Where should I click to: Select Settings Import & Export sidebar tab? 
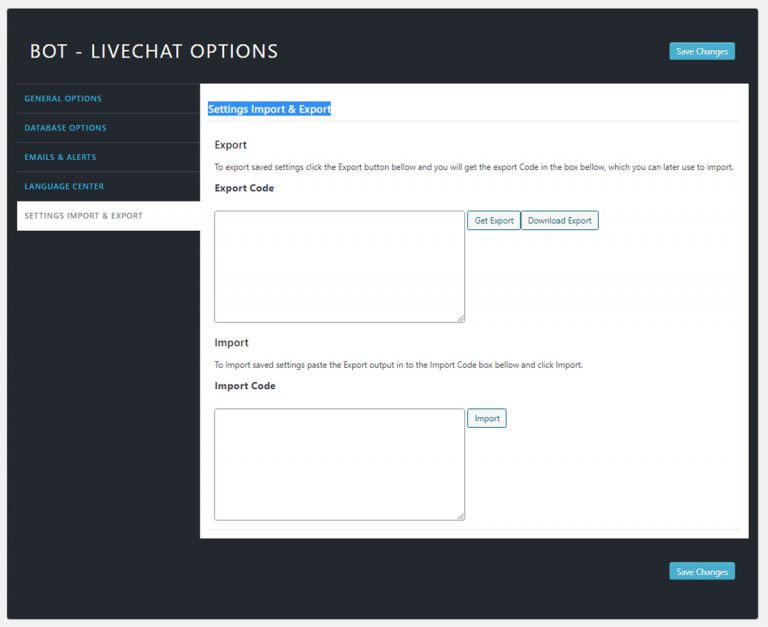coord(83,216)
